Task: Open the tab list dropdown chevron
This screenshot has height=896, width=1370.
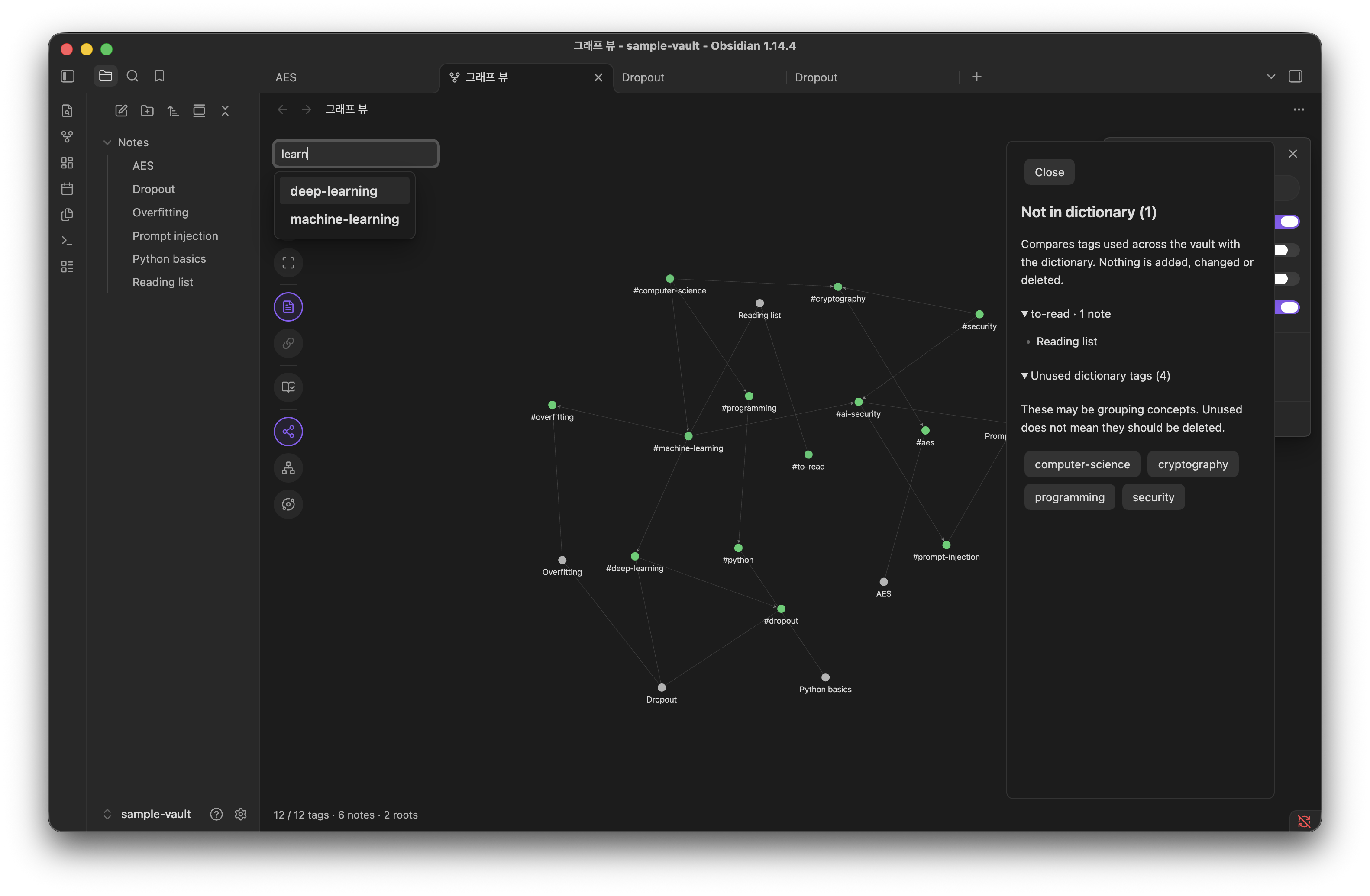Action: click(x=1271, y=77)
